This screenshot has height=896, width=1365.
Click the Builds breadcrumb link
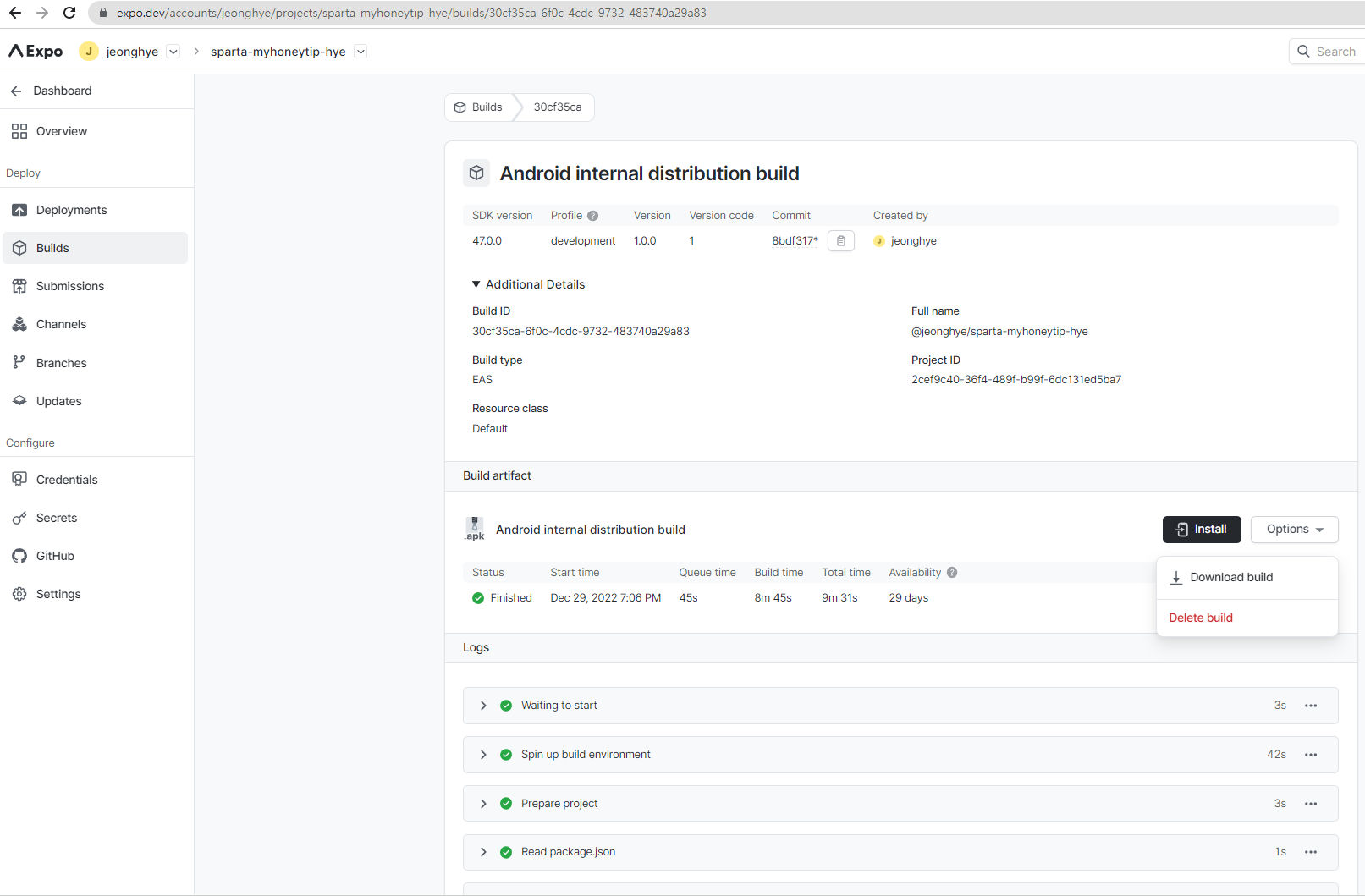[x=479, y=107]
